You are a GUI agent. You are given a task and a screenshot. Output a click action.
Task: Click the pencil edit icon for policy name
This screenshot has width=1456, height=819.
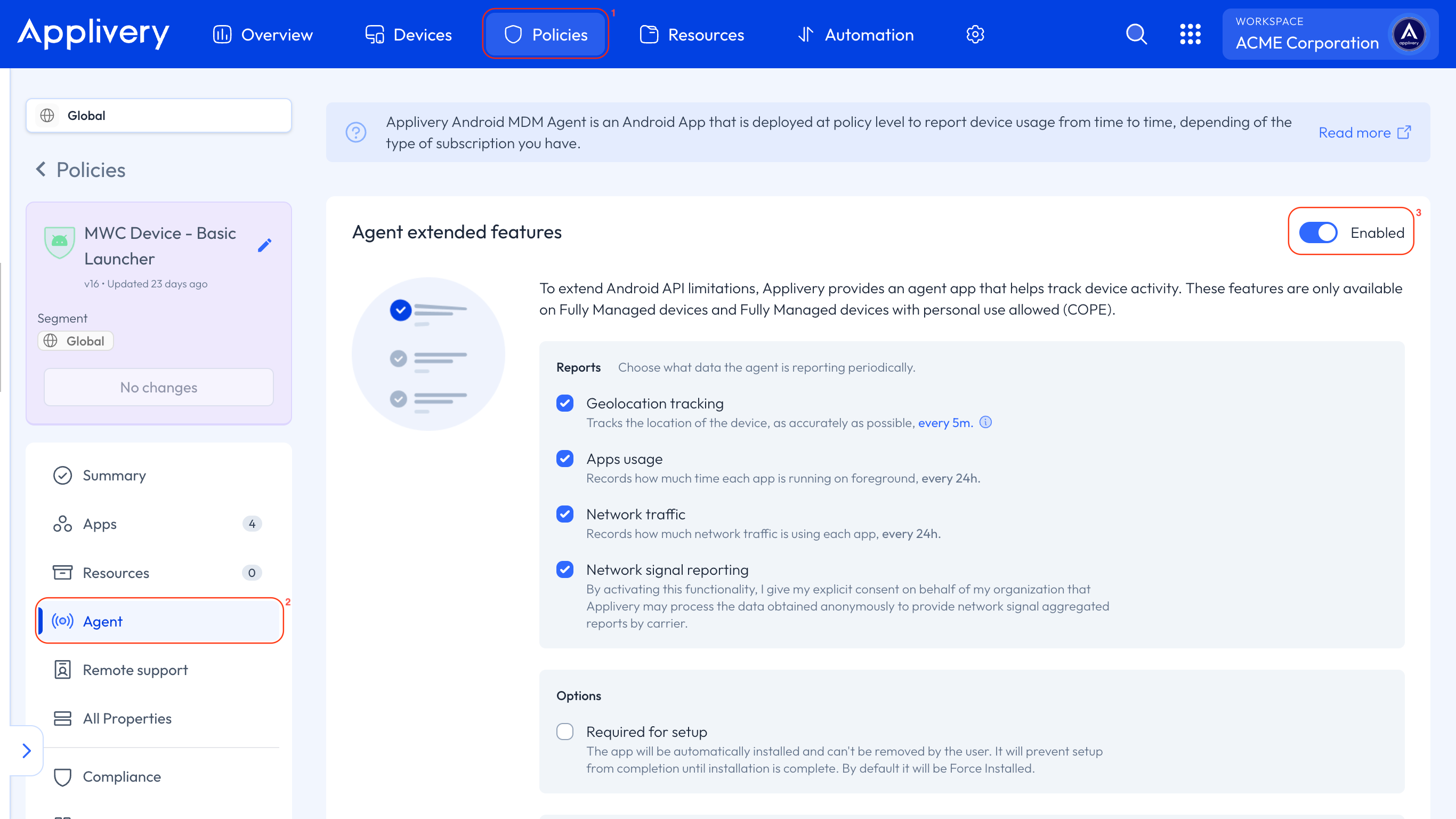[264, 245]
